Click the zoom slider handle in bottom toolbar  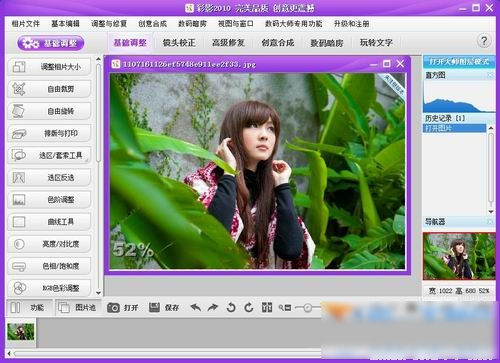(x=307, y=308)
